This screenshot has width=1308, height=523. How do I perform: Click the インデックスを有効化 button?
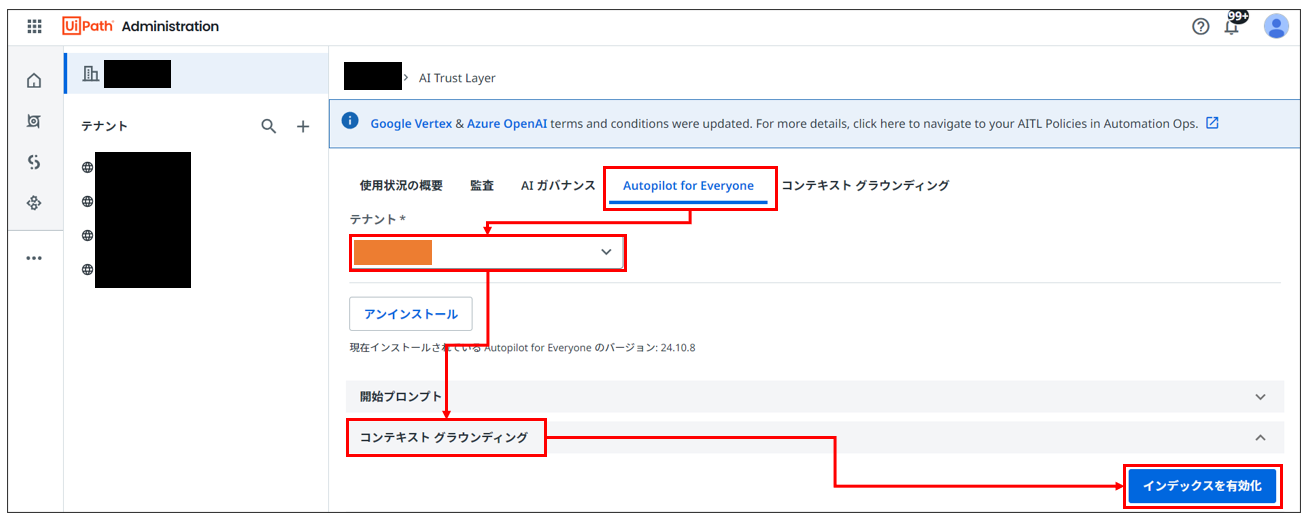[1202, 486]
